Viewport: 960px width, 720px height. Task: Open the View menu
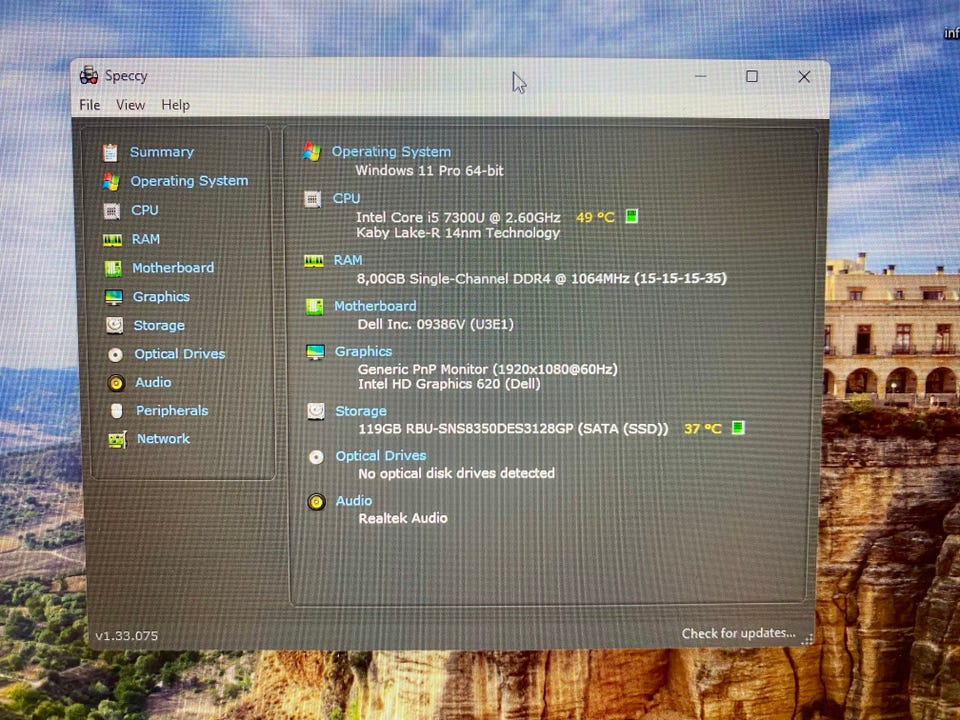point(130,105)
